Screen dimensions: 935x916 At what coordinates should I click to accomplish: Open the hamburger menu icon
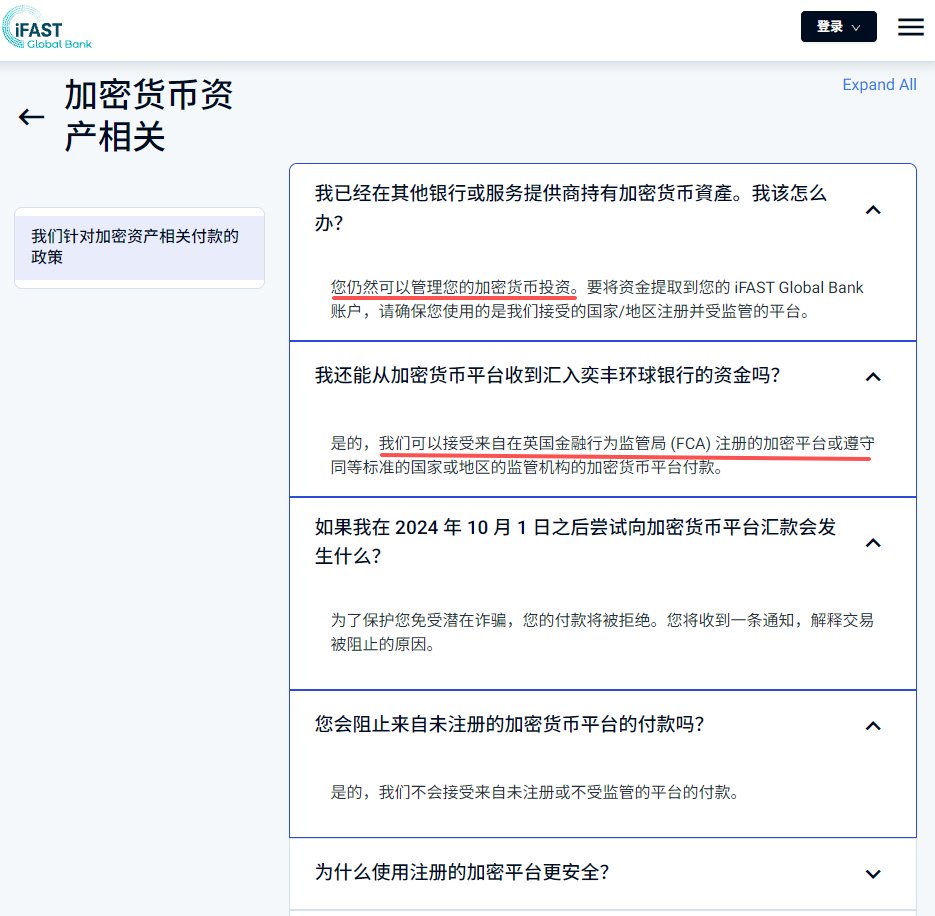click(x=911, y=27)
